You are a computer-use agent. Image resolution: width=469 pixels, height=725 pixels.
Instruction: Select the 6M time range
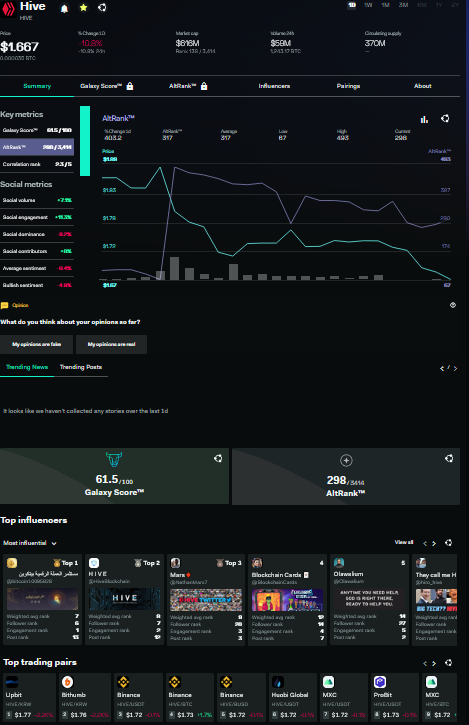click(x=421, y=5)
